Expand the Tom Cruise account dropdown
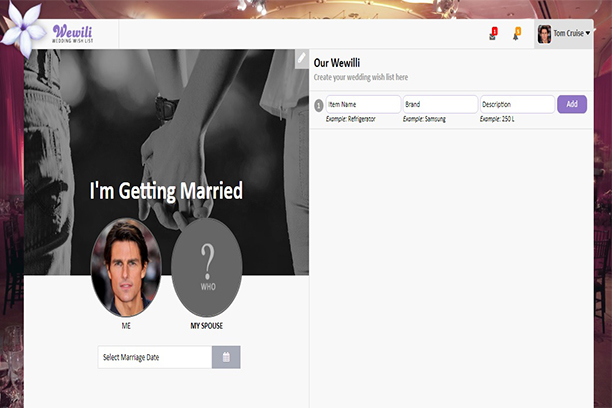The height and width of the screenshot is (408, 612). (x=572, y=34)
